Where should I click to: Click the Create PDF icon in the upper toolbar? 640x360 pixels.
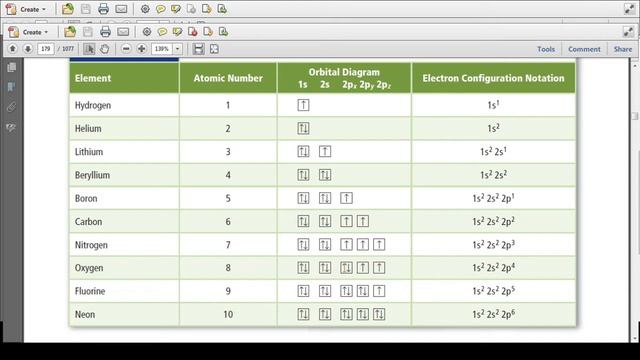(x=11, y=9)
